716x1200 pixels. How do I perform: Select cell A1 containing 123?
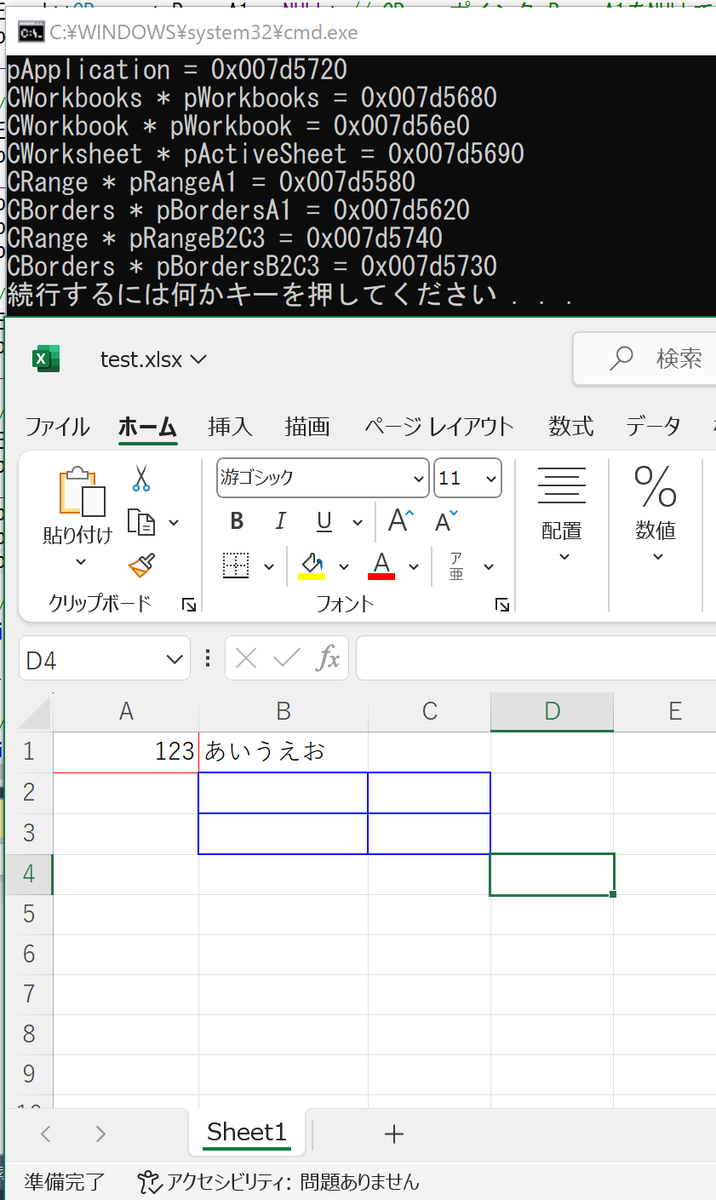coord(126,752)
